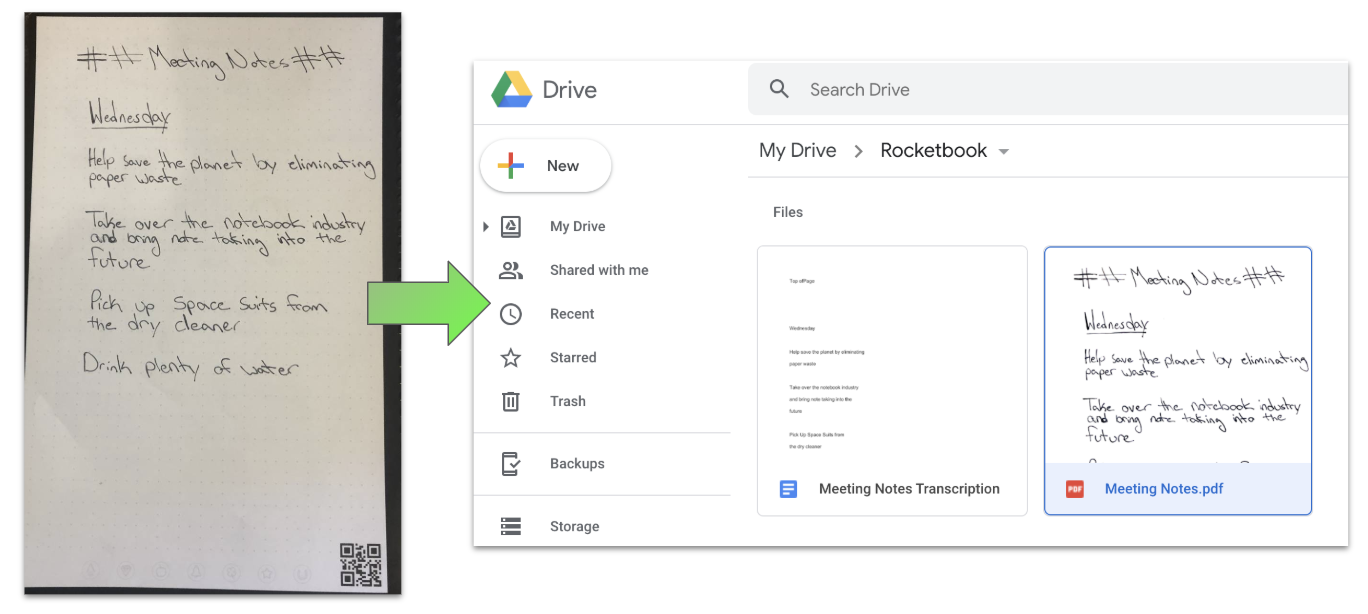This screenshot has width=1368, height=614.
Task: Click the Rocketbook breadcrumb folder name
Action: (933, 151)
